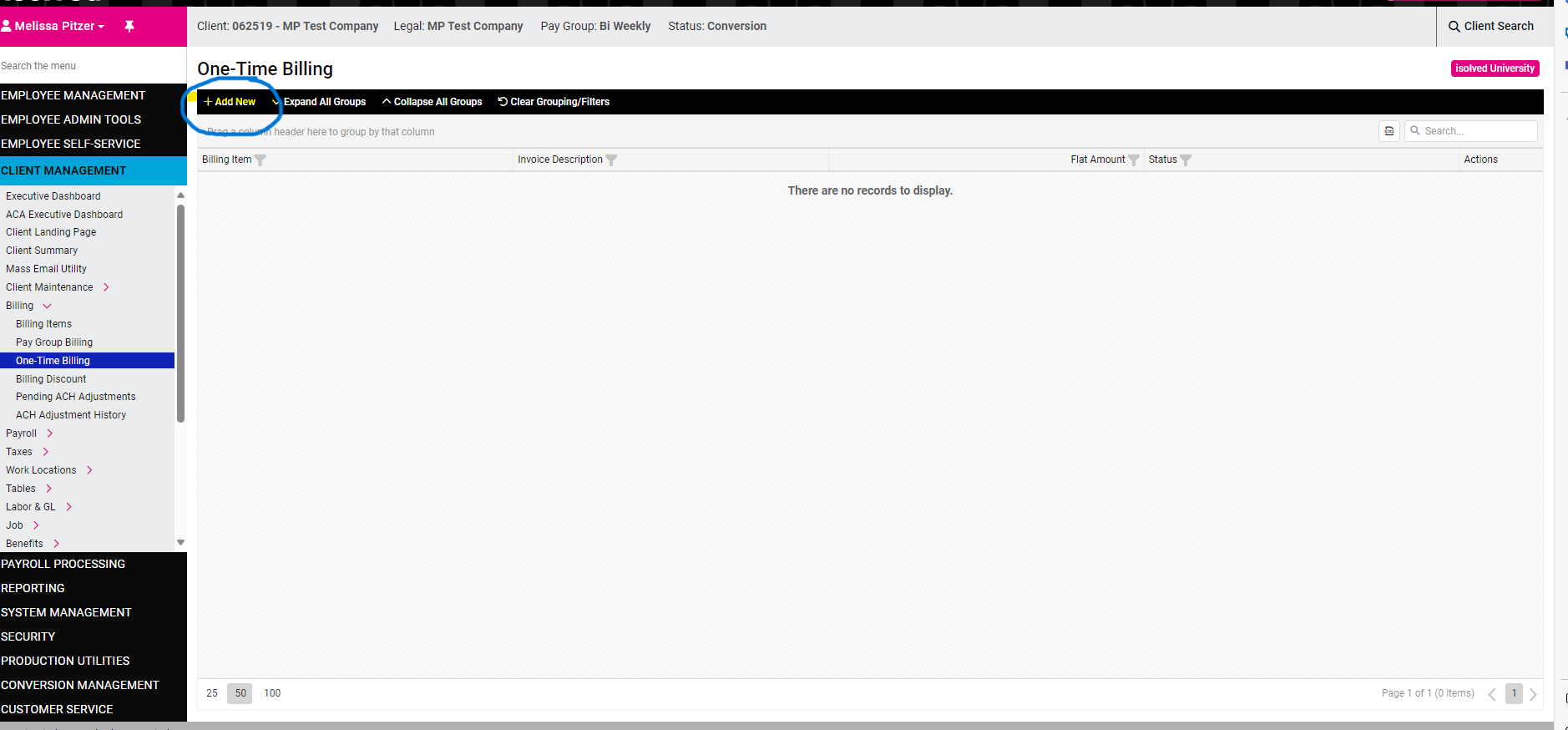Set page size to 100
Screen dimensions: 1568x730
(x=272, y=693)
